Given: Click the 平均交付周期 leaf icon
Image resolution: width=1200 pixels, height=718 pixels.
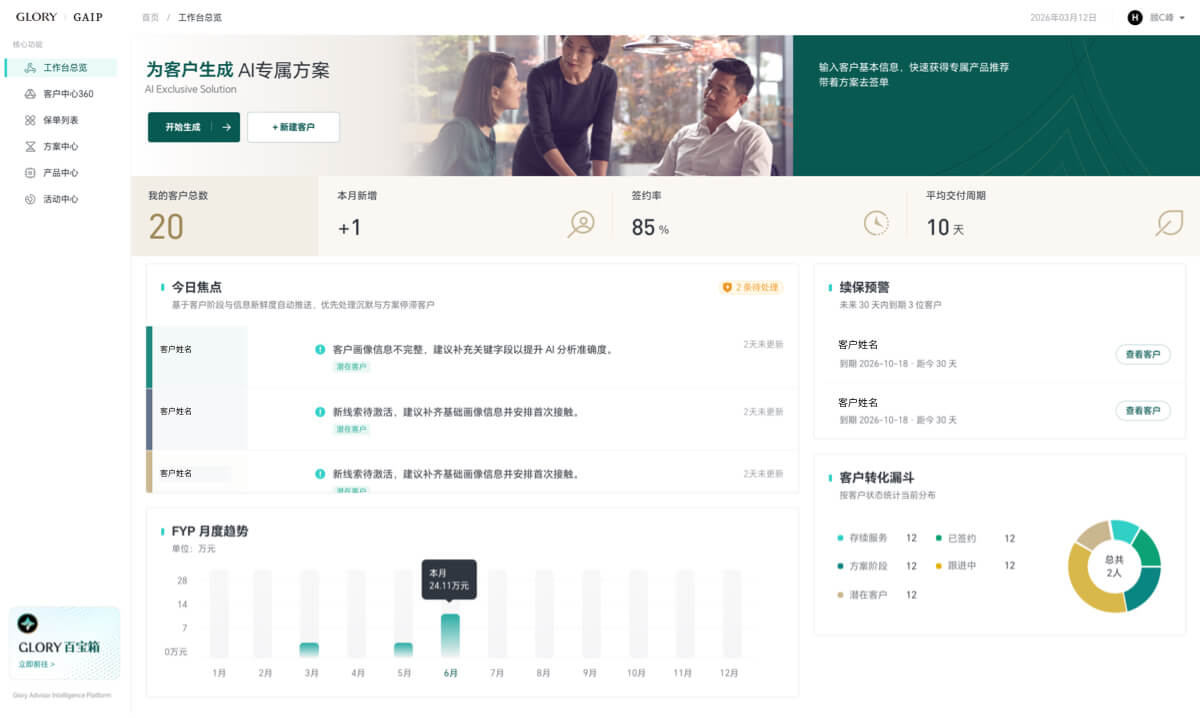Looking at the screenshot, I should click(x=1168, y=223).
